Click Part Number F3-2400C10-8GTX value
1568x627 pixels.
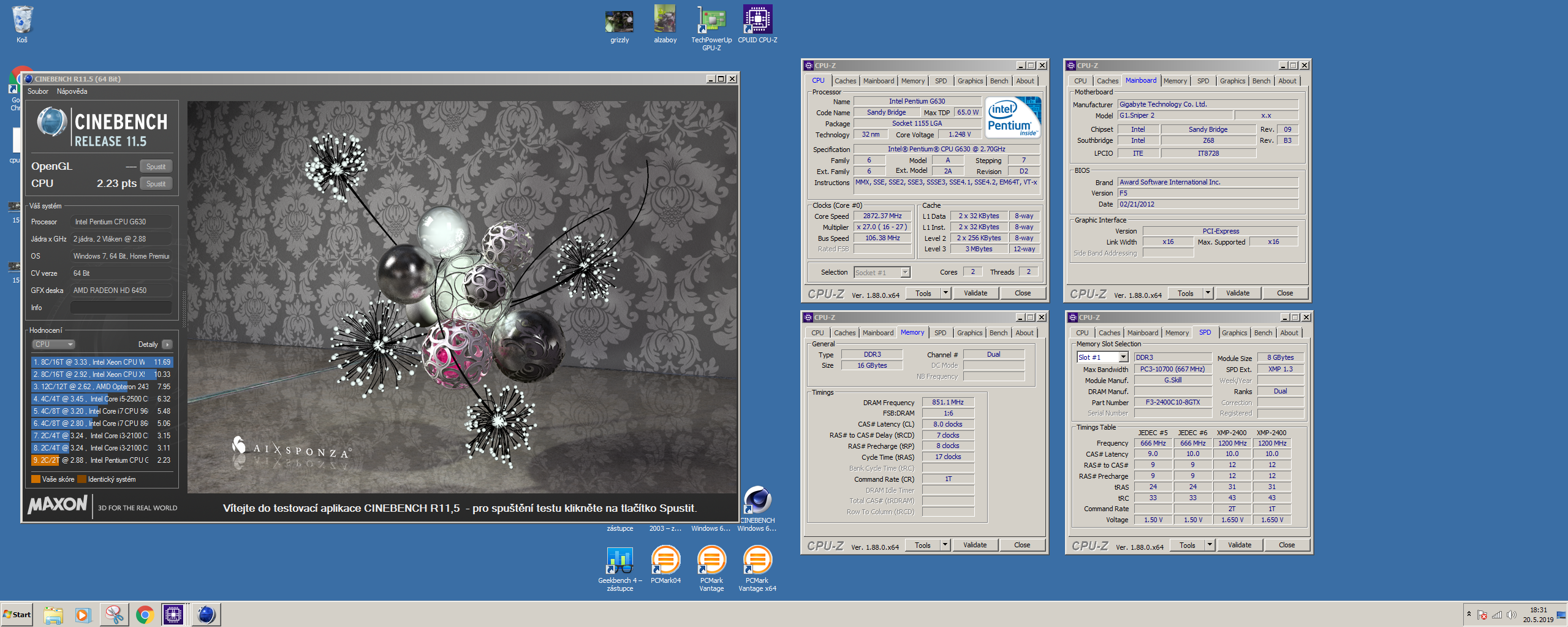click(1172, 403)
